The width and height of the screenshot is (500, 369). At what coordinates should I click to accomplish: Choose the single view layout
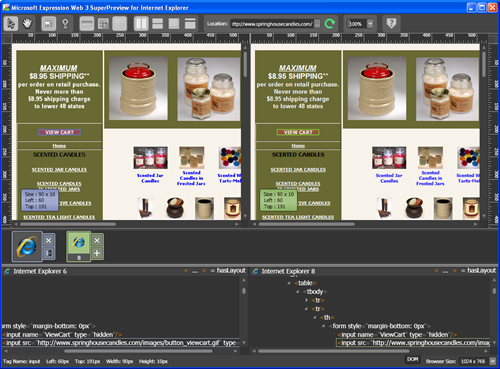[x=190, y=24]
